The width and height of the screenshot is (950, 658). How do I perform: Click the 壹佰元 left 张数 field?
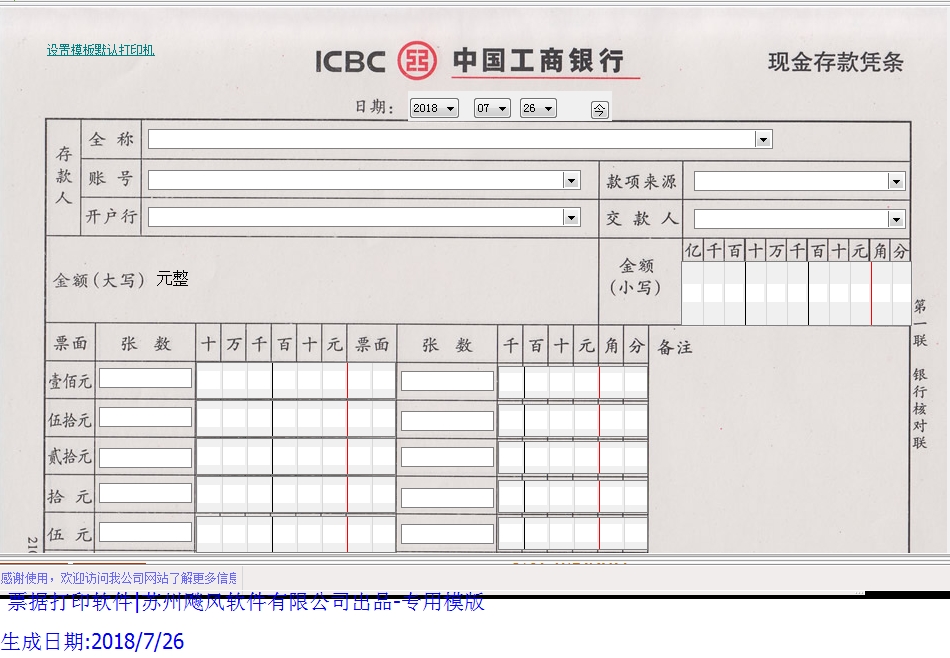(x=145, y=378)
